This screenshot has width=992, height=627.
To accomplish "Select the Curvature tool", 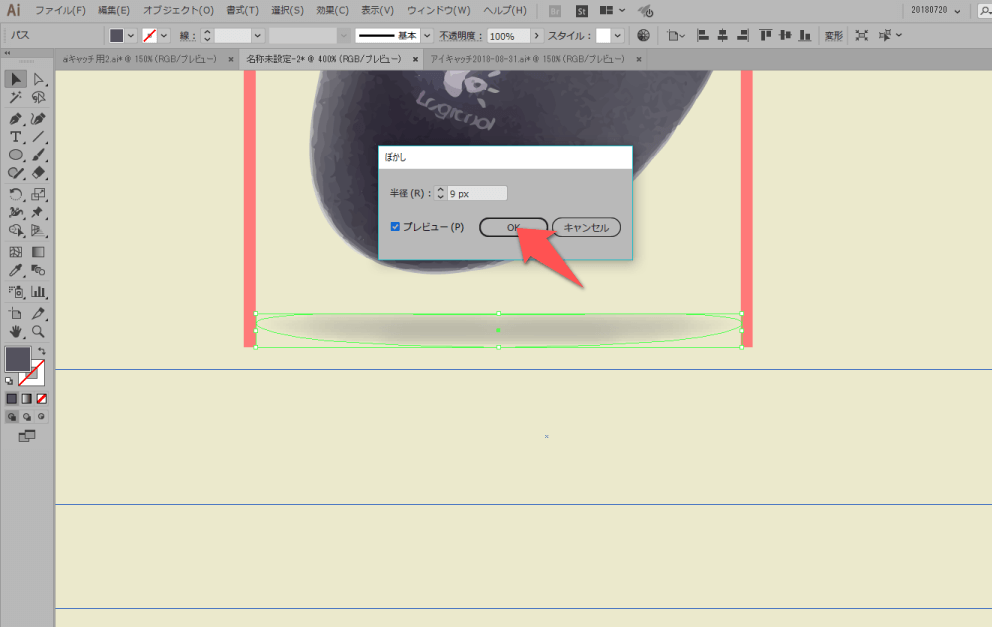I will click(39, 119).
